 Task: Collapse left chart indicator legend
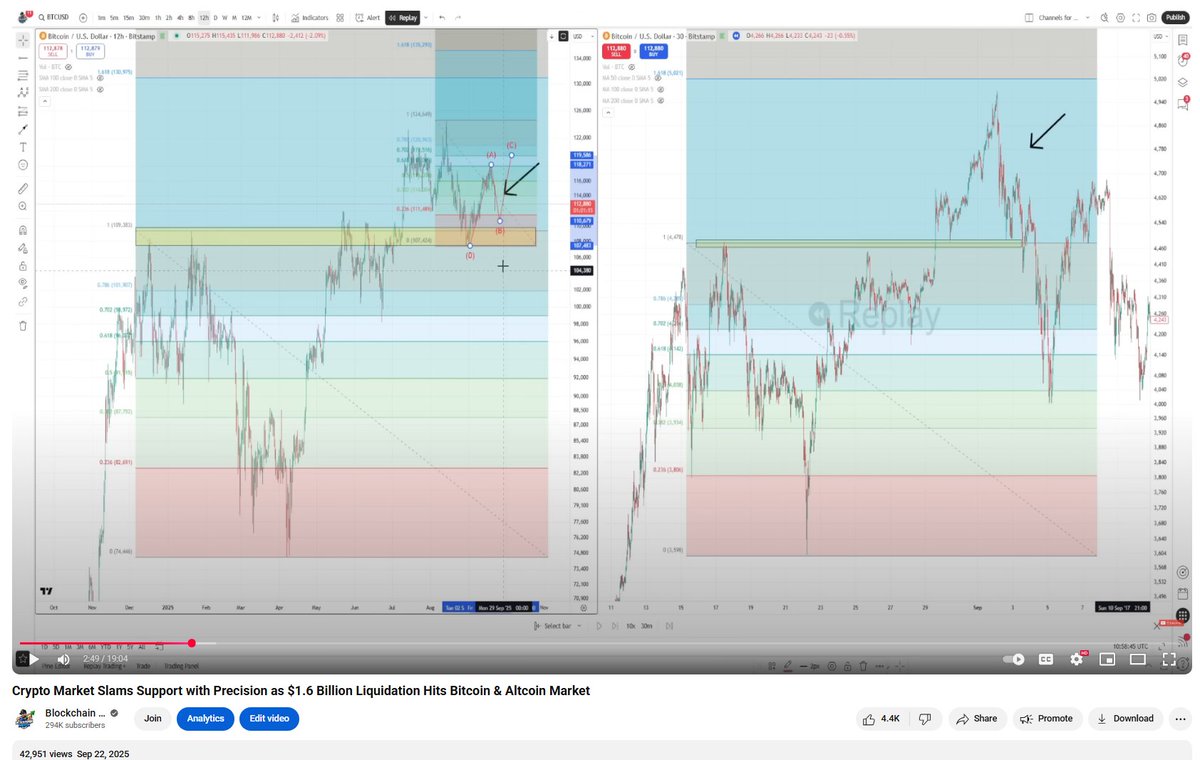click(x=43, y=100)
